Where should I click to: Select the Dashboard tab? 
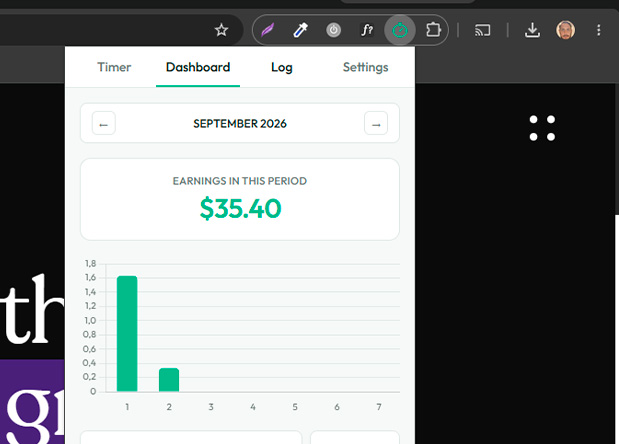[x=198, y=67]
